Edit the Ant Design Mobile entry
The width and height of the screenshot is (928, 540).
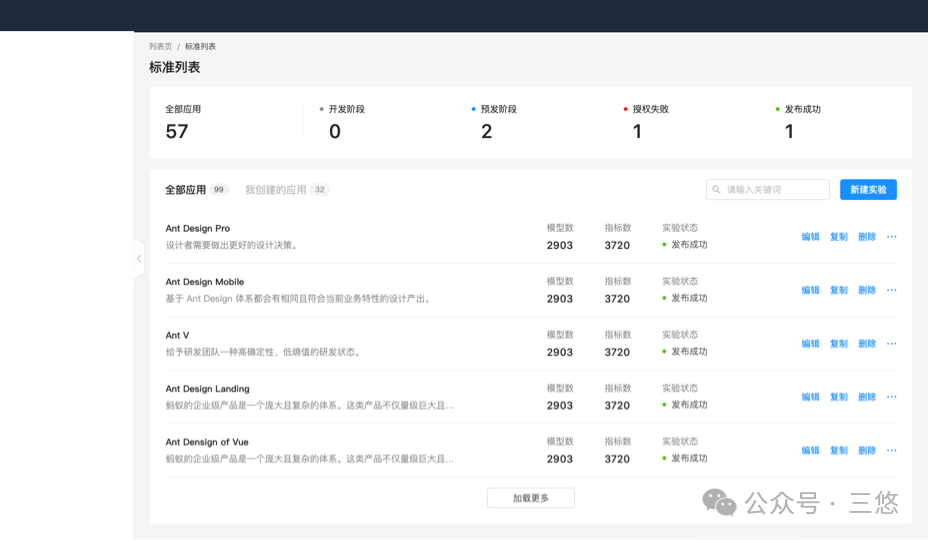pyautogui.click(x=810, y=290)
